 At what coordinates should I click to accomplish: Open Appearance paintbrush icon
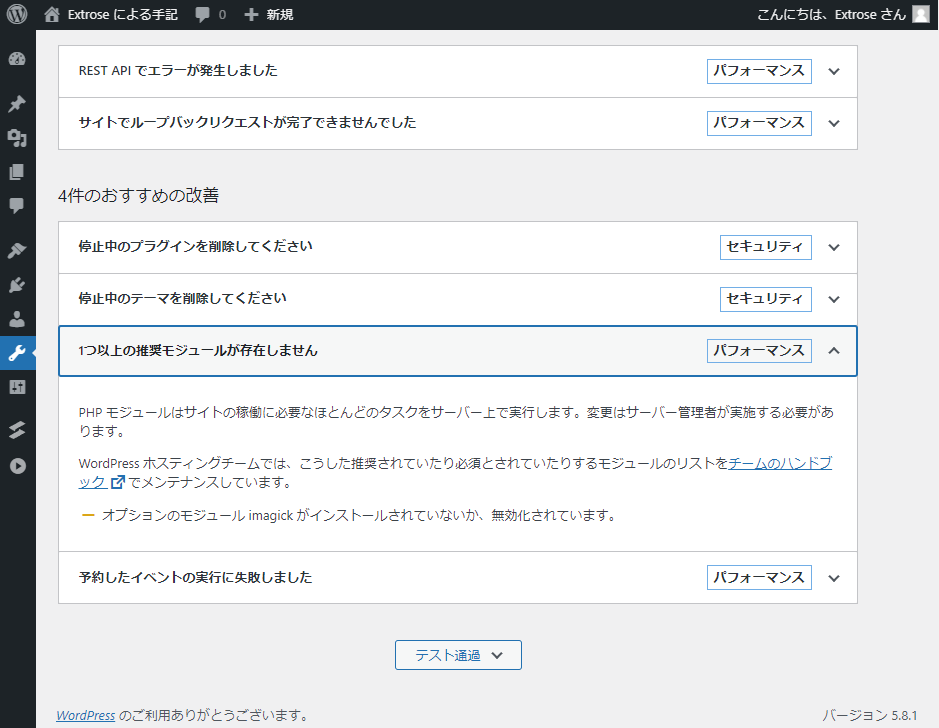click(16, 250)
